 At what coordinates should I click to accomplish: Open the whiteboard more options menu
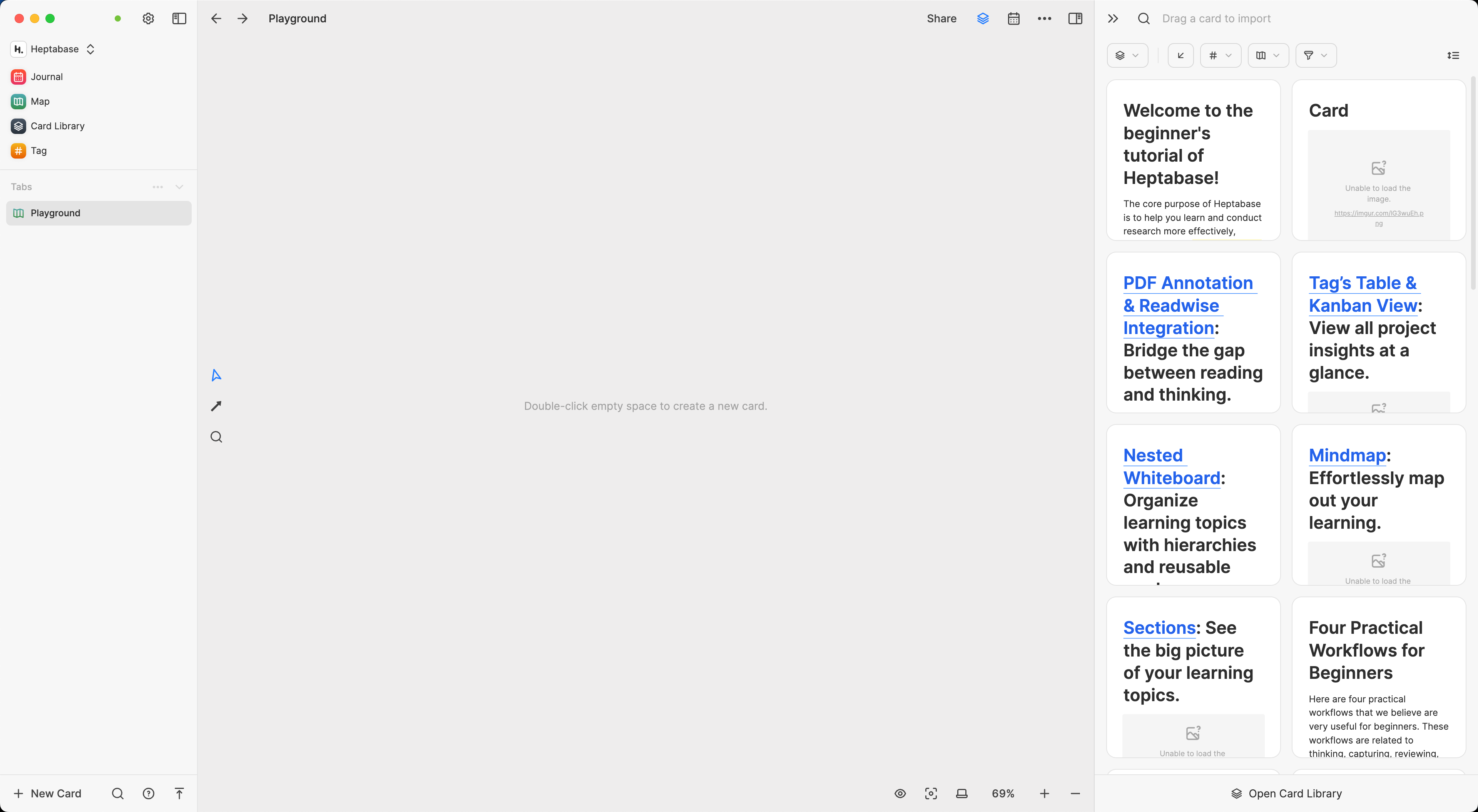pyautogui.click(x=1044, y=18)
